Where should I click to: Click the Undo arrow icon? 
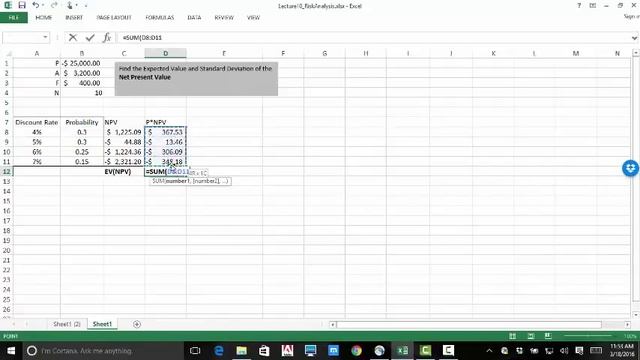(x=36, y=5)
